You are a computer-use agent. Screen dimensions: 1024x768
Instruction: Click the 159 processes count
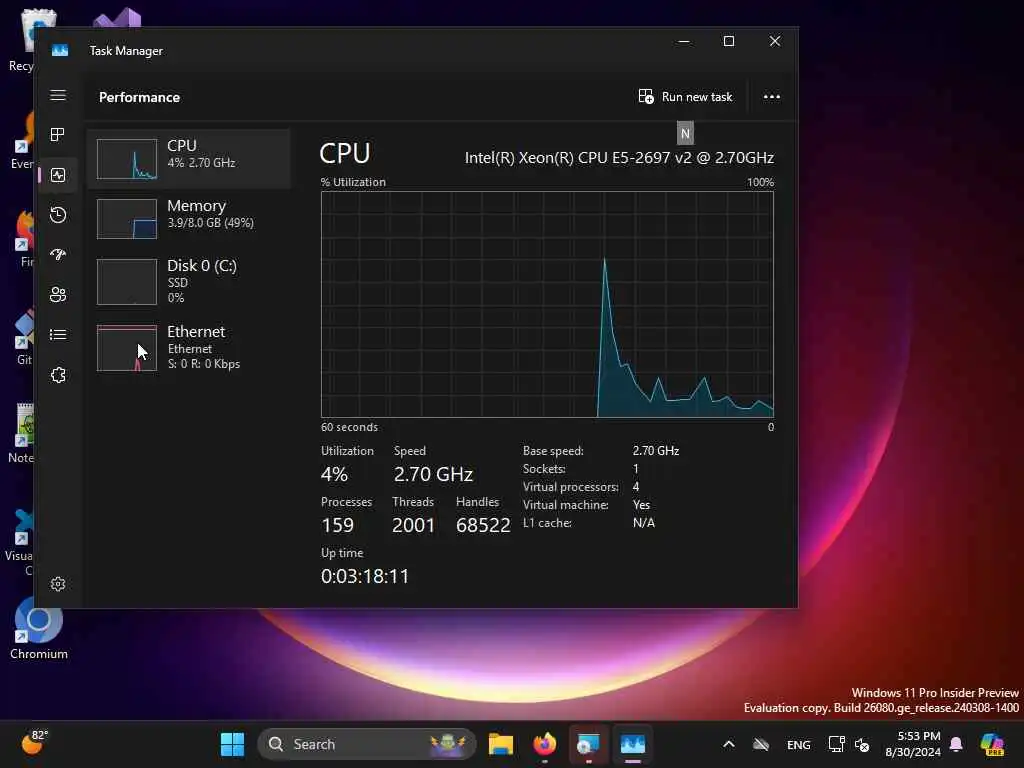point(337,525)
